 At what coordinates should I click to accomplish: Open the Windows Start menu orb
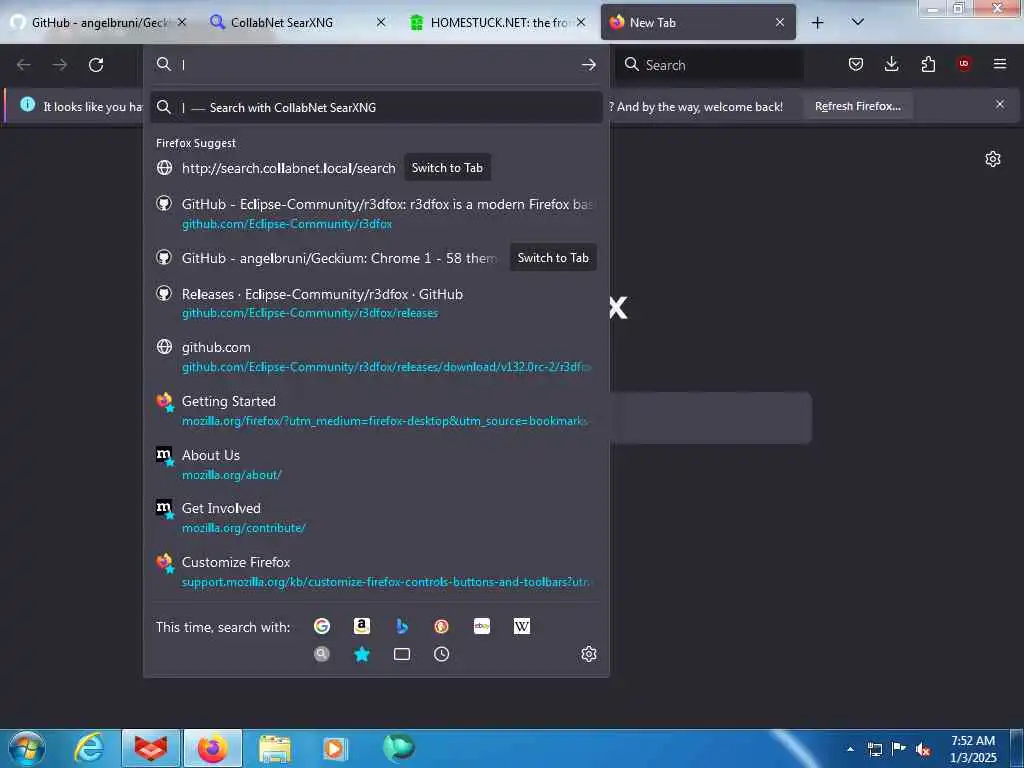tap(27, 748)
